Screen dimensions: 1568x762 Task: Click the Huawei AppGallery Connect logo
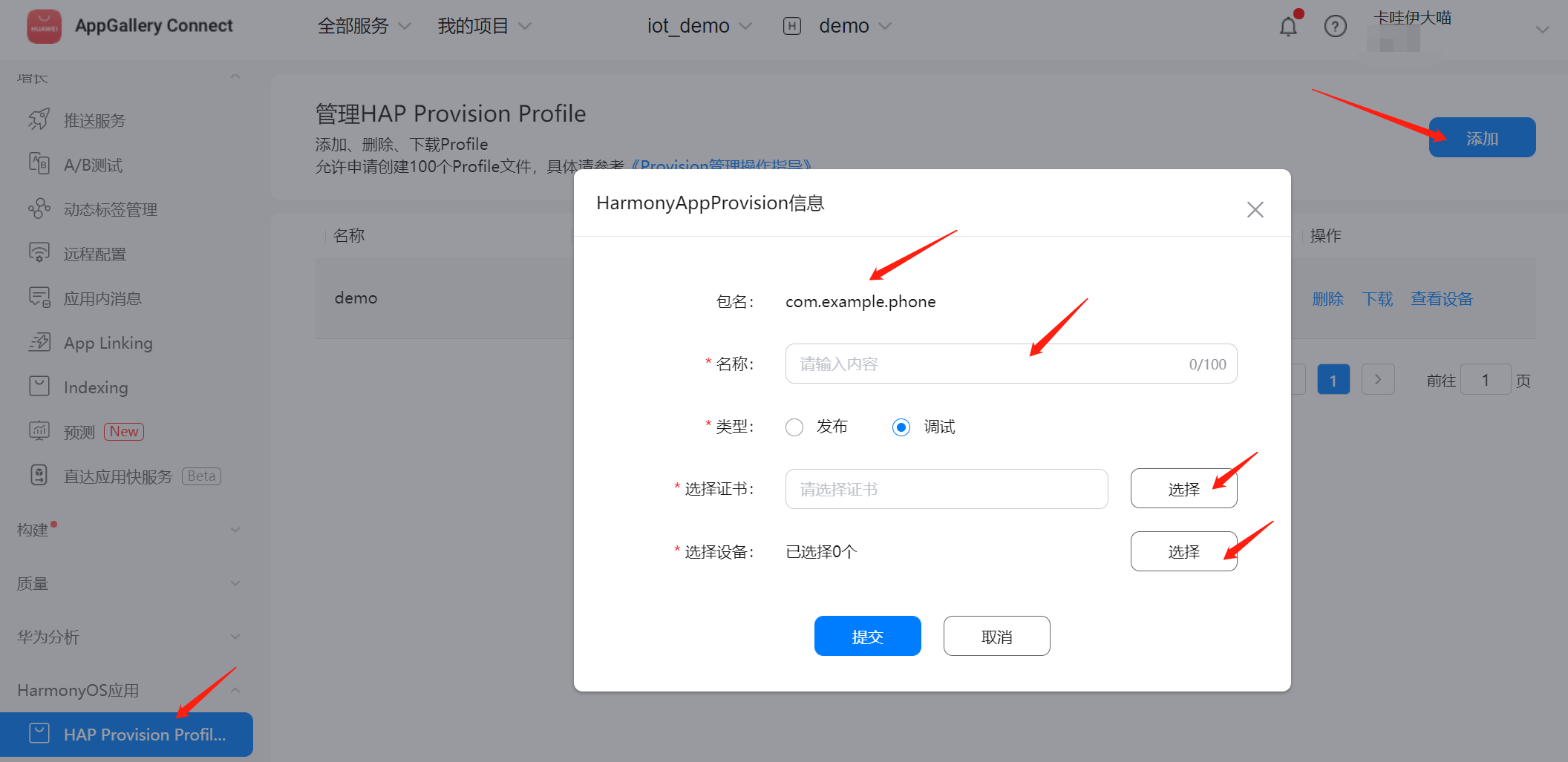click(x=44, y=27)
